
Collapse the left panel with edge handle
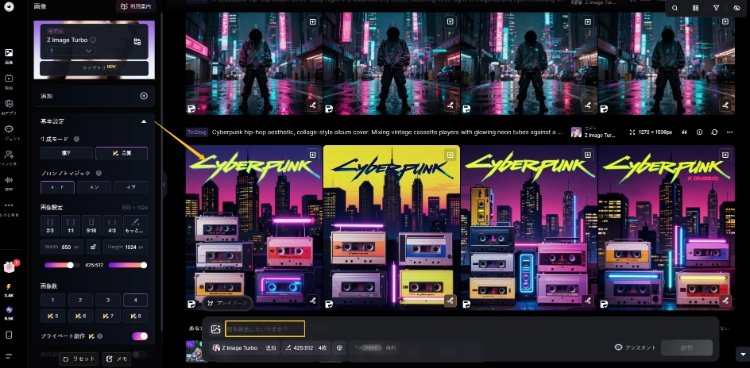(164, 184)
